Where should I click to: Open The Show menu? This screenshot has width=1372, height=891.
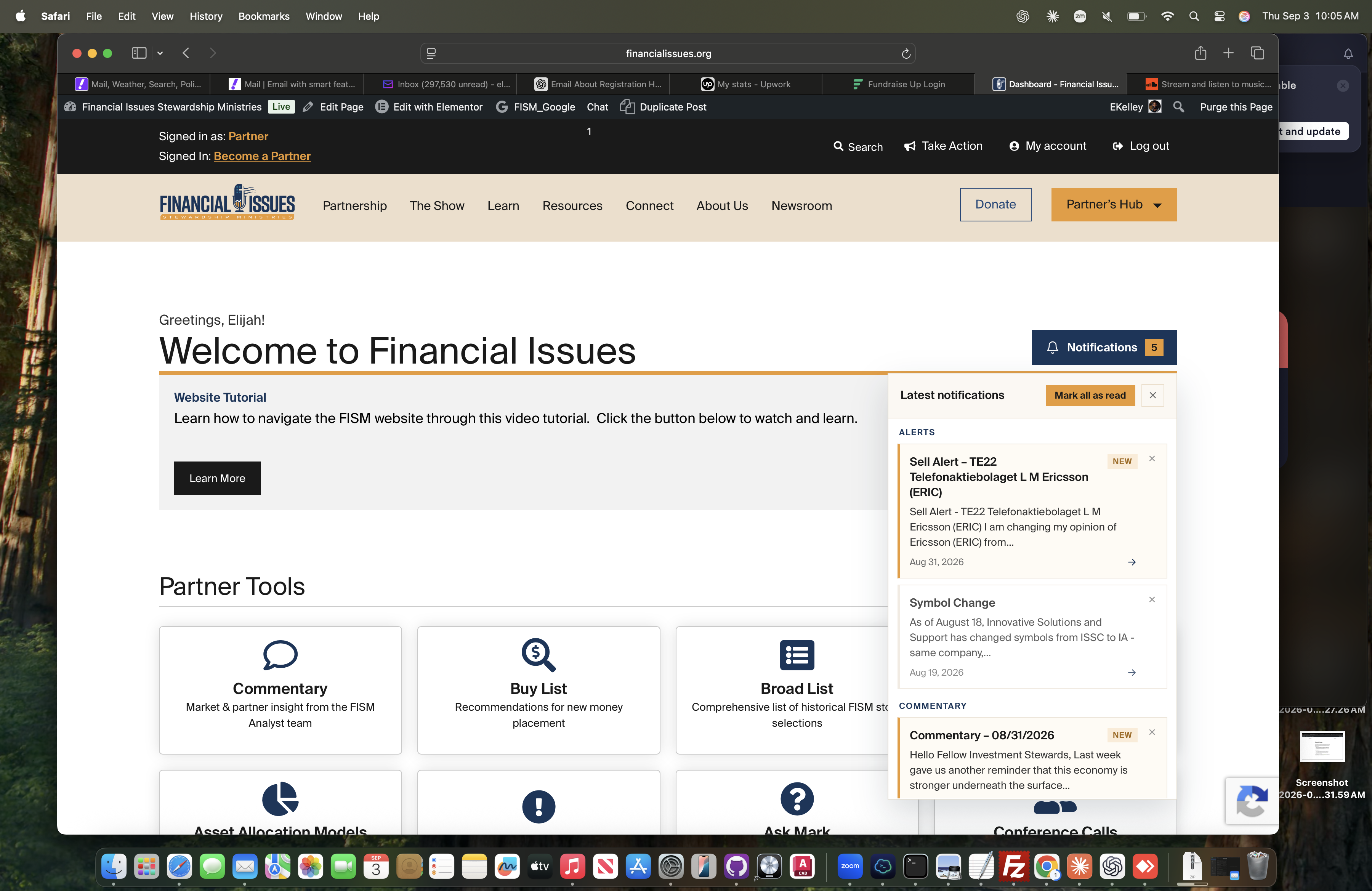pos(436,205)
